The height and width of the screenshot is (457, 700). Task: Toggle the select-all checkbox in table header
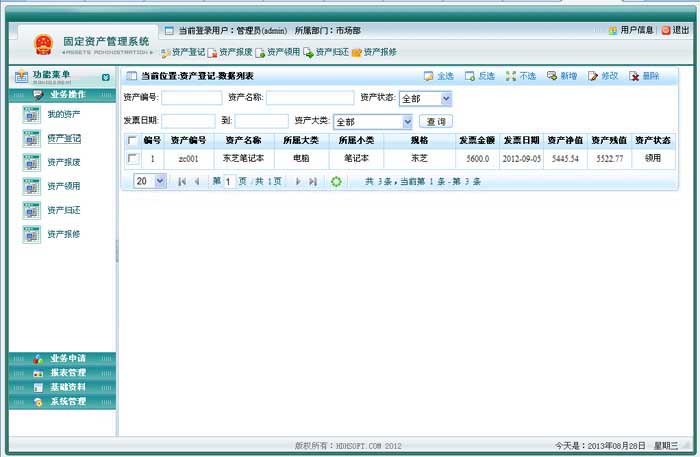pyautogui.click(x=132, y=141)
